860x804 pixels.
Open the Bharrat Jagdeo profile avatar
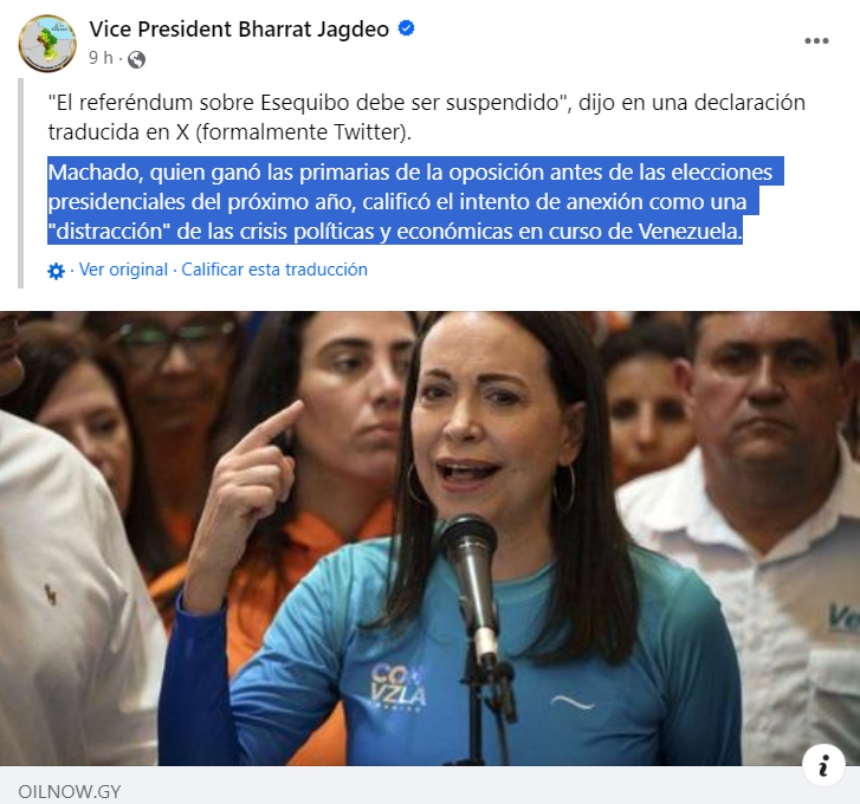coord(47,43)
